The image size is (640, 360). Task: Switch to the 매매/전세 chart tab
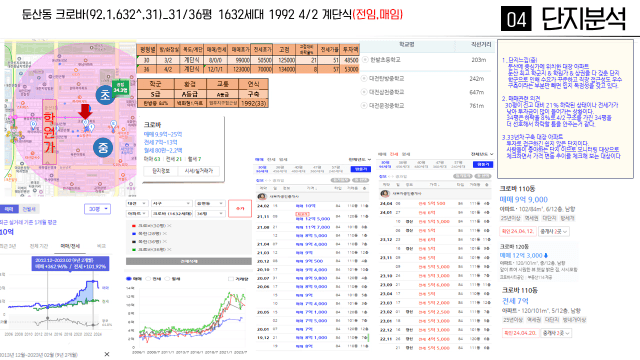(x=70, y=246)
